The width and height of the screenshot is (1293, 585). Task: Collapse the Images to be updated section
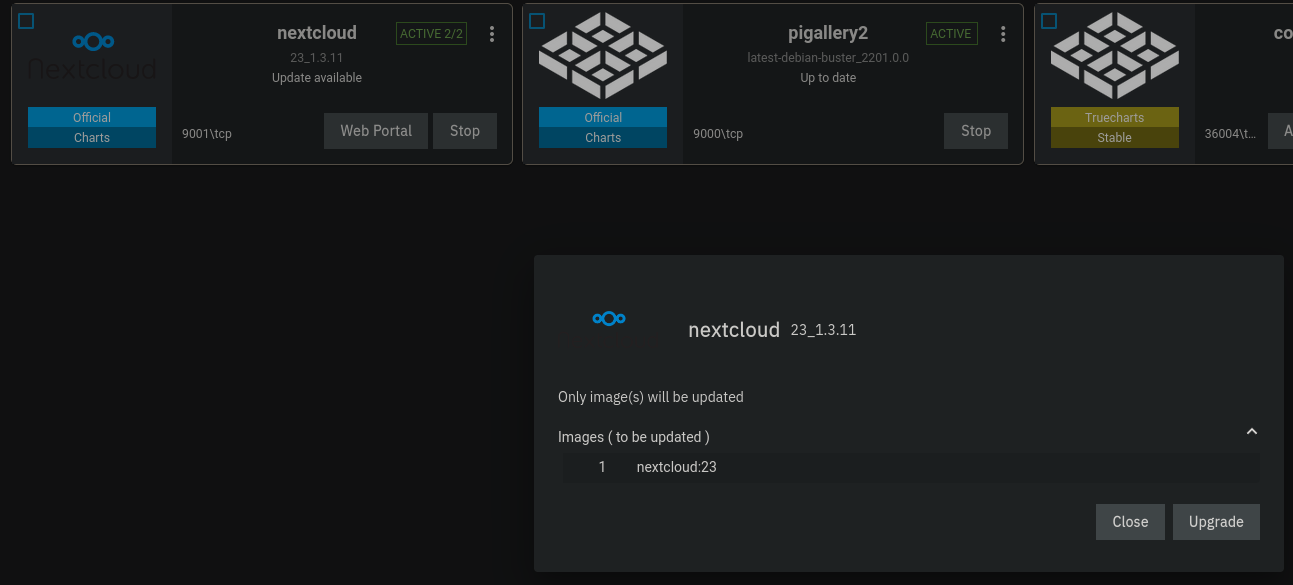1251,432
